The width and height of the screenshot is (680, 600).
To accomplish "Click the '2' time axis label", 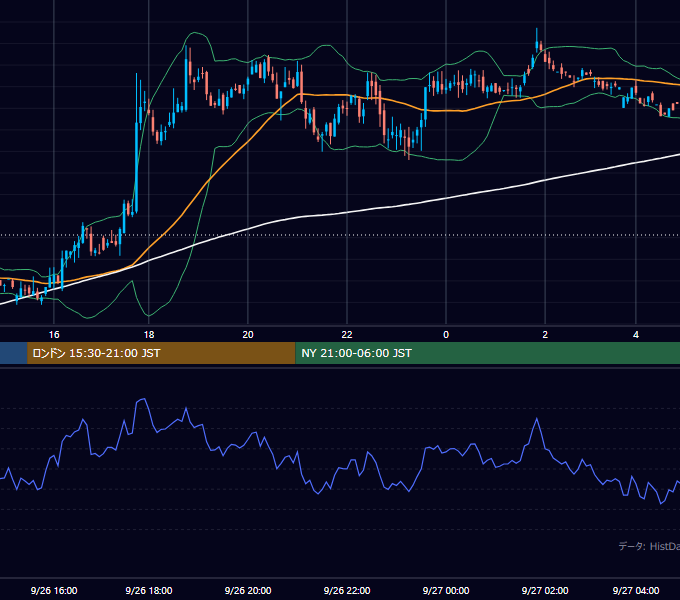I will coord(545,335).
